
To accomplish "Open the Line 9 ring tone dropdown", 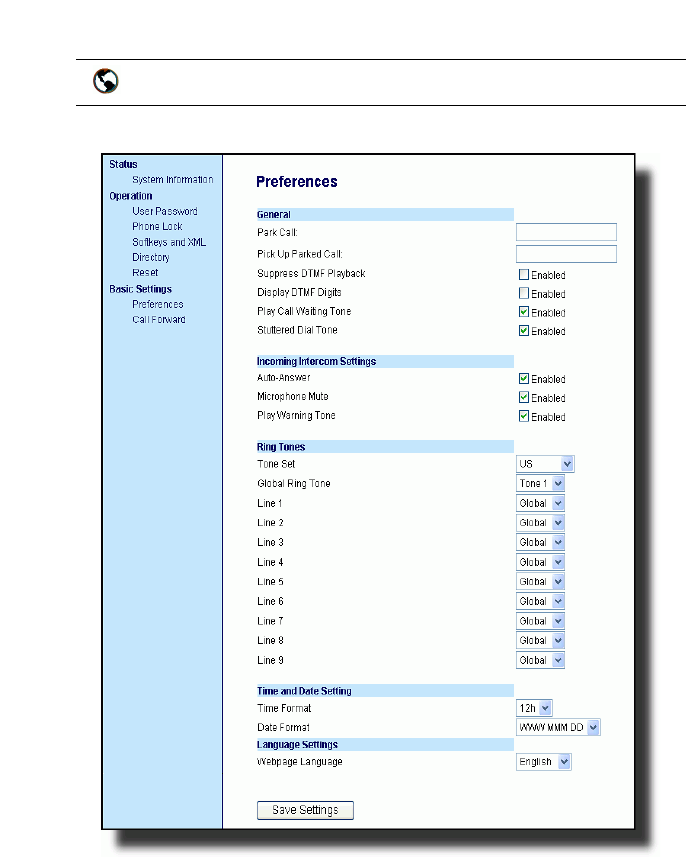I will 540,660.
